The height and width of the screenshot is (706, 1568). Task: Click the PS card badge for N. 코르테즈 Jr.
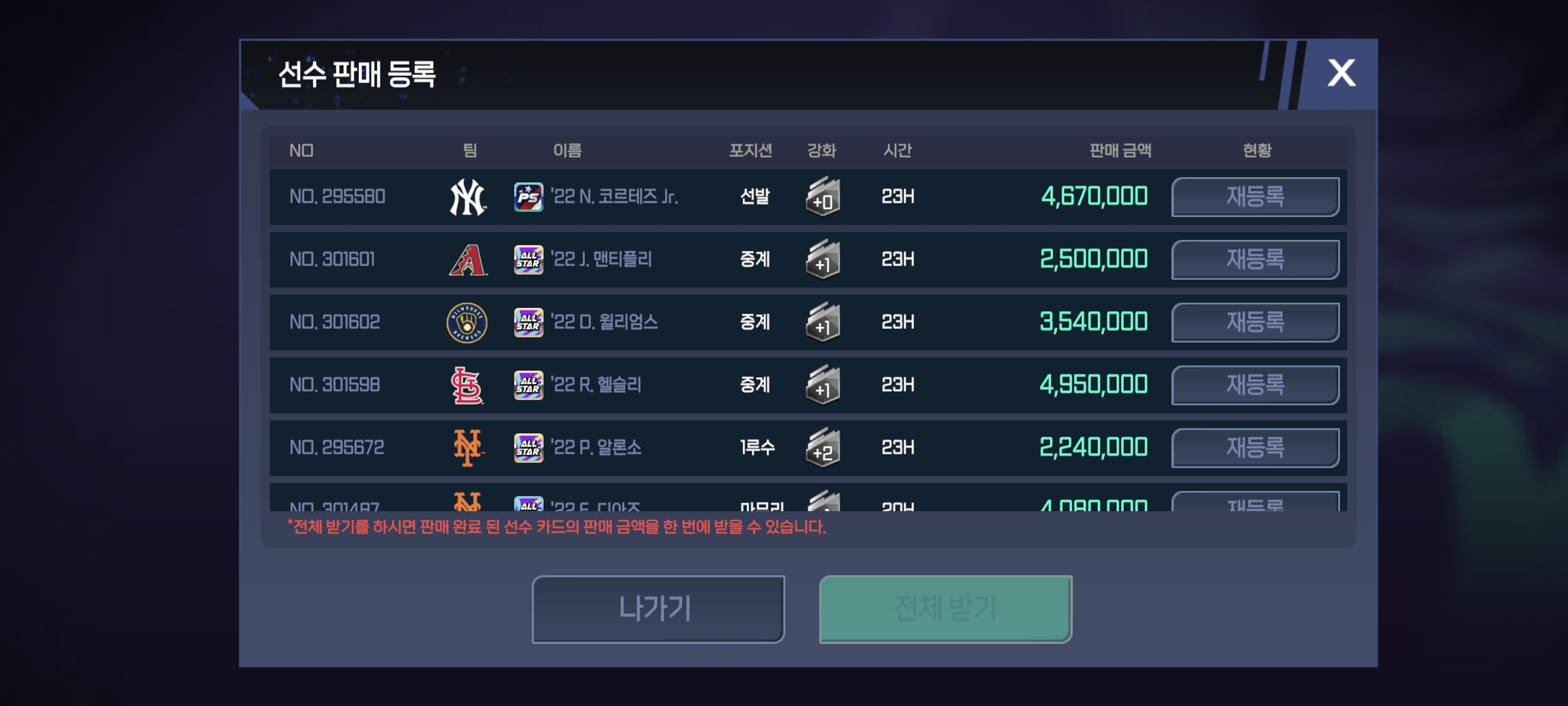coord(529,197)
